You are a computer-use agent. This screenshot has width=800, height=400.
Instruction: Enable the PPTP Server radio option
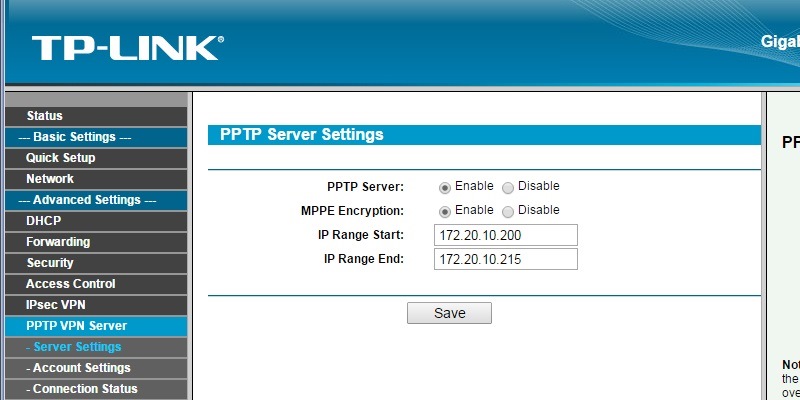445,188
